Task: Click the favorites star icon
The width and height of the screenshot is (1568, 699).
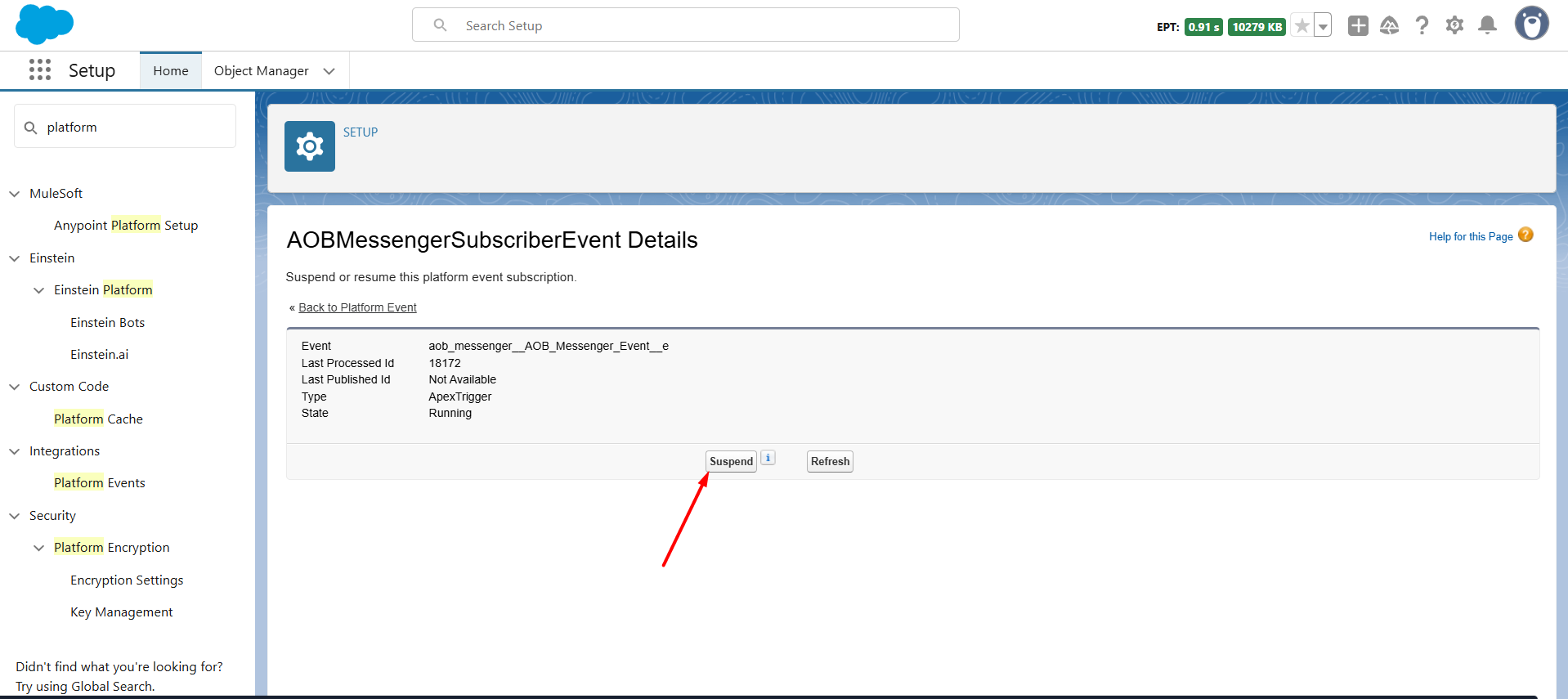Action: (x=1302, y=26)
